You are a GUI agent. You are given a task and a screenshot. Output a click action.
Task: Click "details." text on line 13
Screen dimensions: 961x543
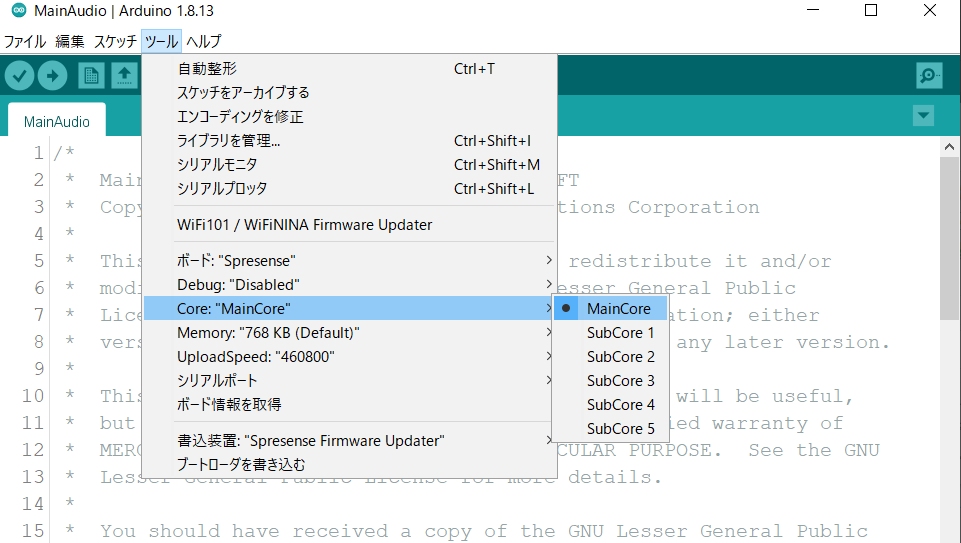click(615, 477)
